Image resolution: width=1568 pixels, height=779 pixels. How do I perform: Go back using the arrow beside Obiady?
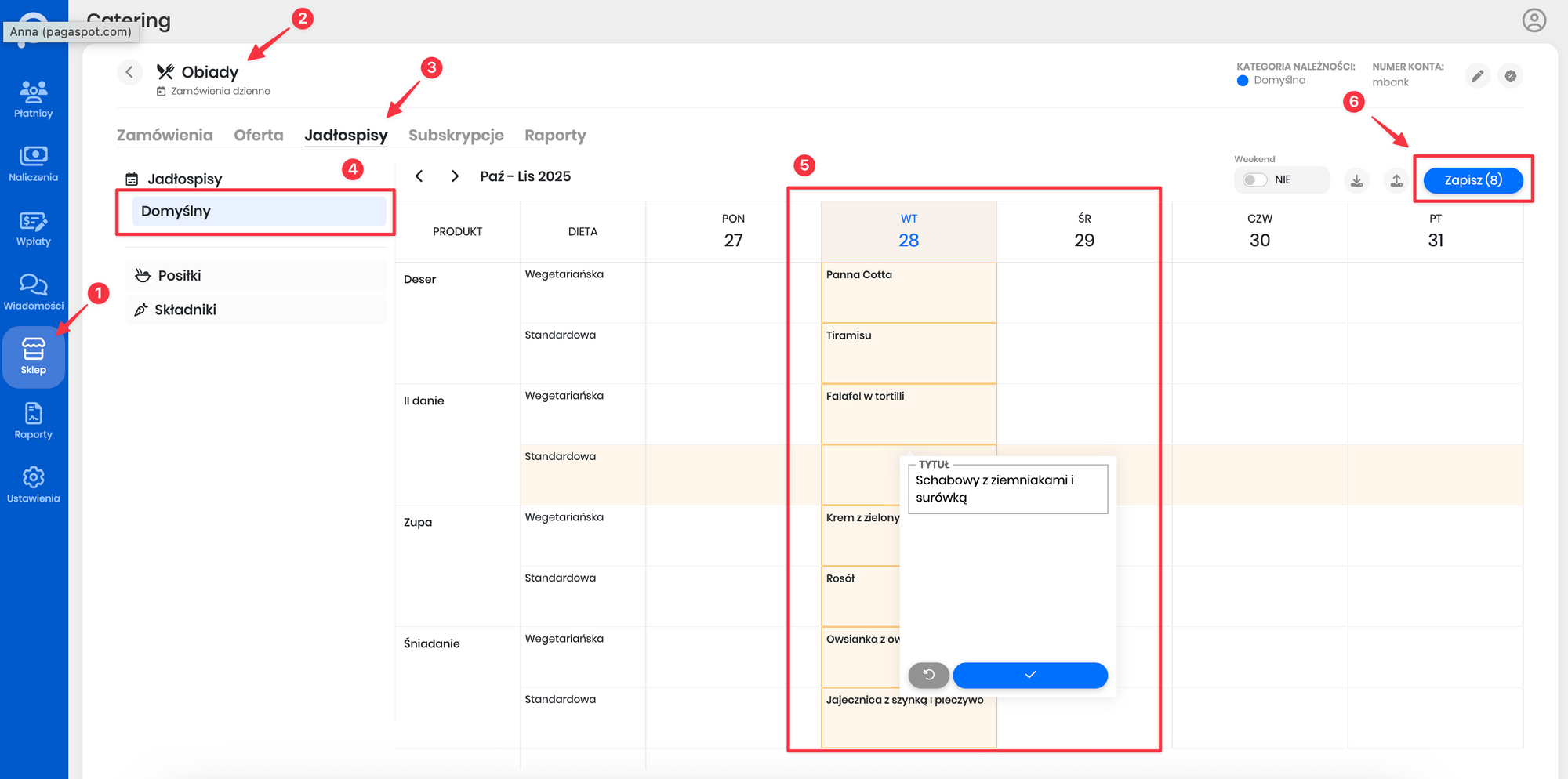[130, 72]
